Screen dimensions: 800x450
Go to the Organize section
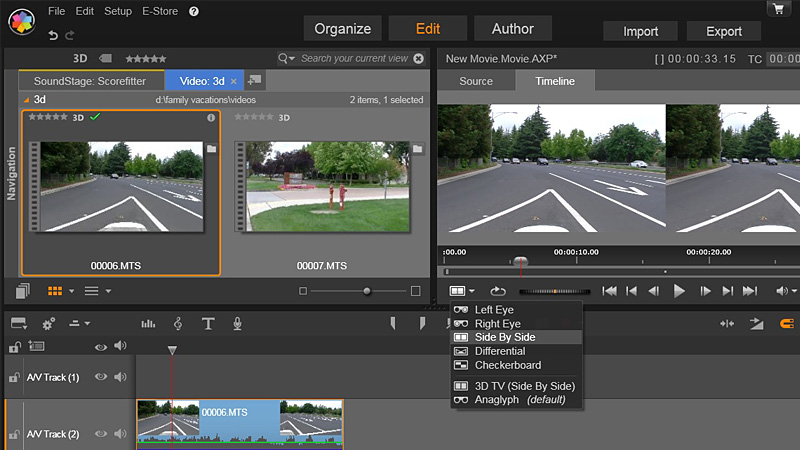click(342, 29)
